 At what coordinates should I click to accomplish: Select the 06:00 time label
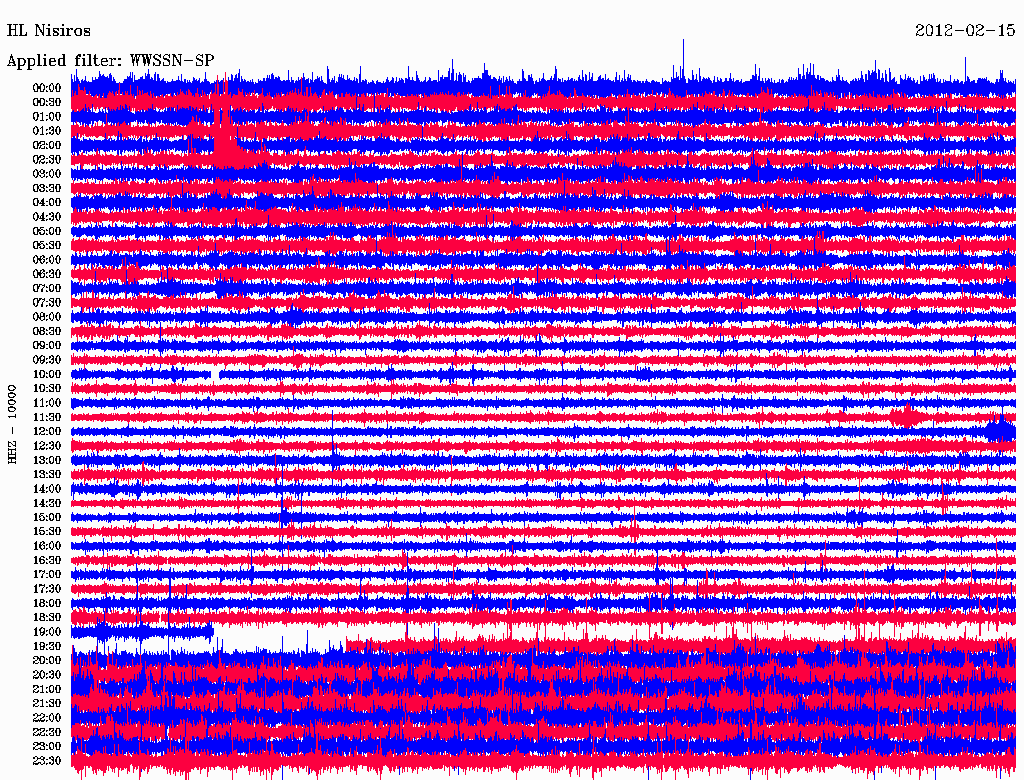47,260
